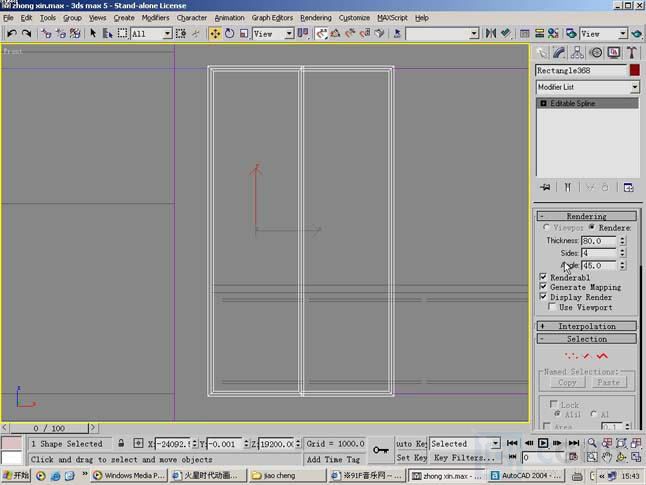Click the Set Key button
This screenshot has height=485, width=646.
pos(411,457)
